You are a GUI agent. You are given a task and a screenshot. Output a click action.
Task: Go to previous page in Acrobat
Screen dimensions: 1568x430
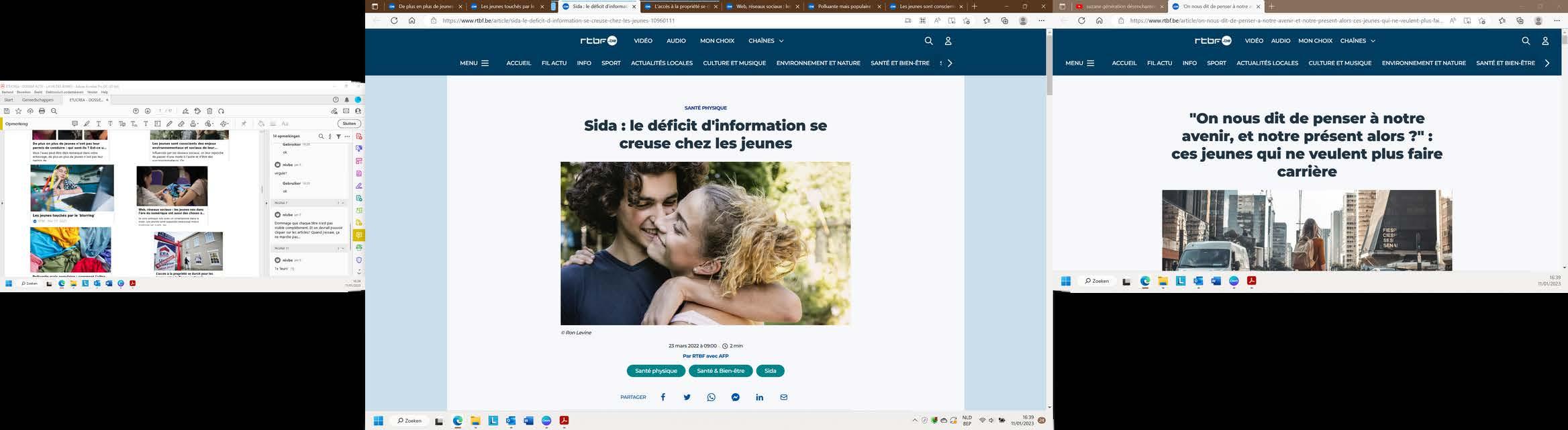click(136, 111)
